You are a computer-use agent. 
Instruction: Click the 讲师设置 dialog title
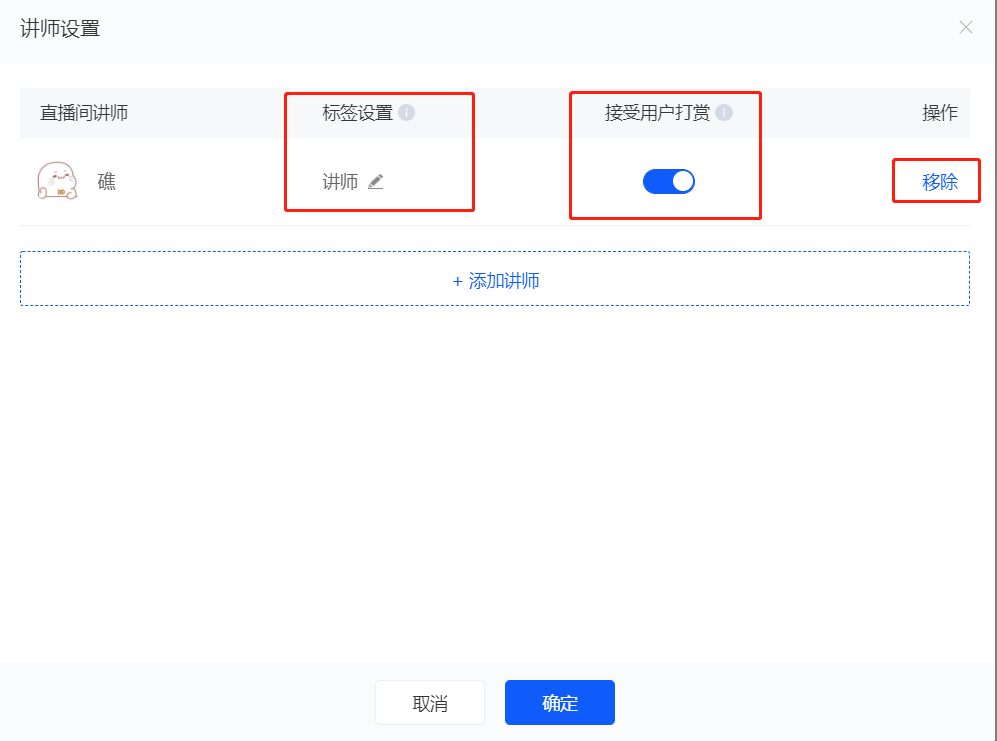click(x=60, y=29)
